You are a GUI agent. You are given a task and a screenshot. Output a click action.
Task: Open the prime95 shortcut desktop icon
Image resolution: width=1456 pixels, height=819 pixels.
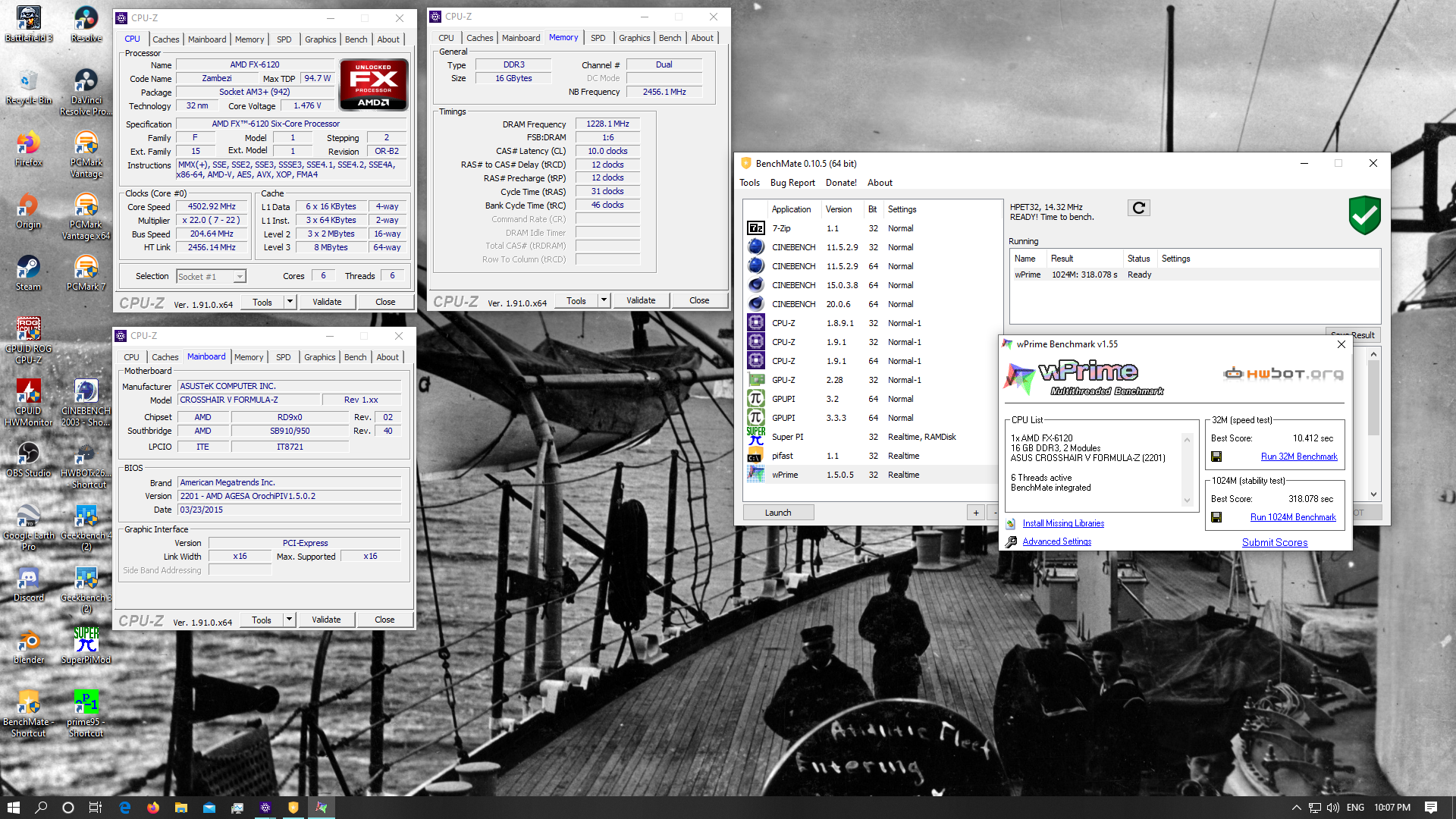point(86,714)
